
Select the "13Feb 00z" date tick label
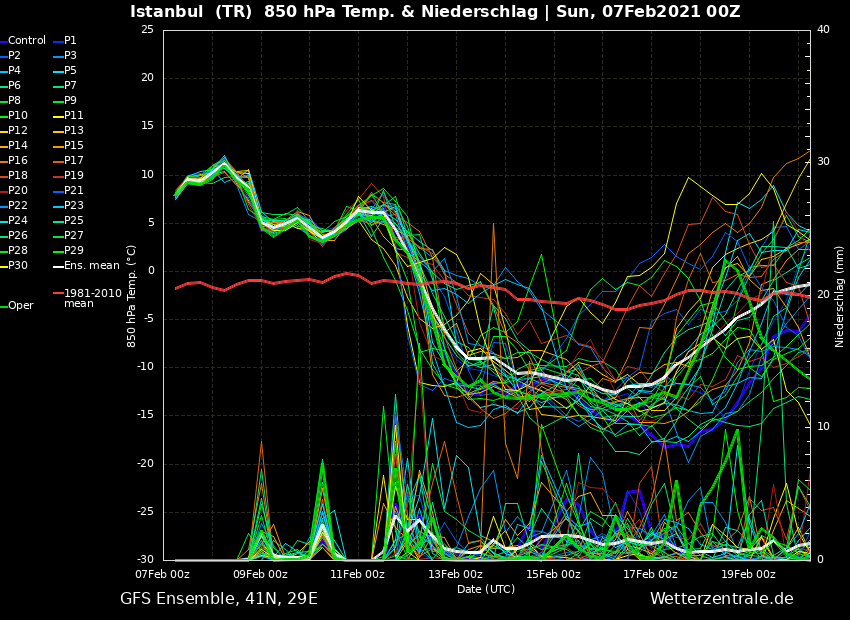455,574
